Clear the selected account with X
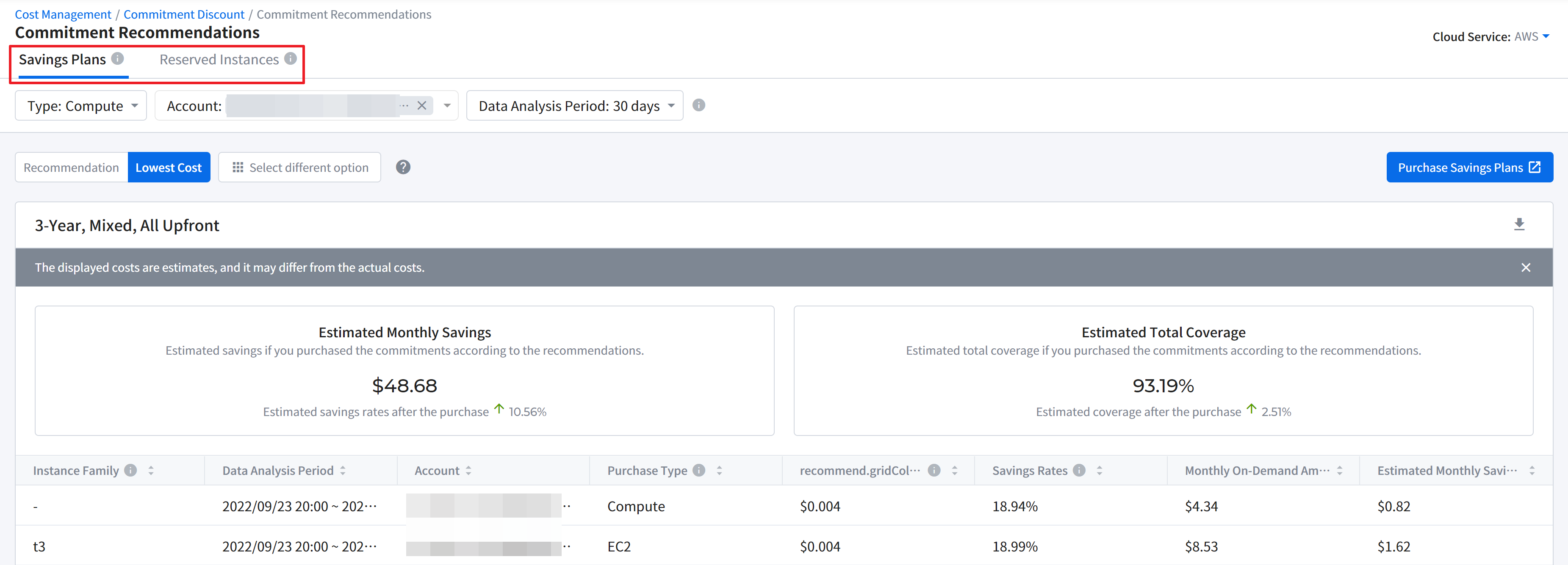Viewport: 1568px width, 565px height. pyautogui.click(x=422, y=106)
